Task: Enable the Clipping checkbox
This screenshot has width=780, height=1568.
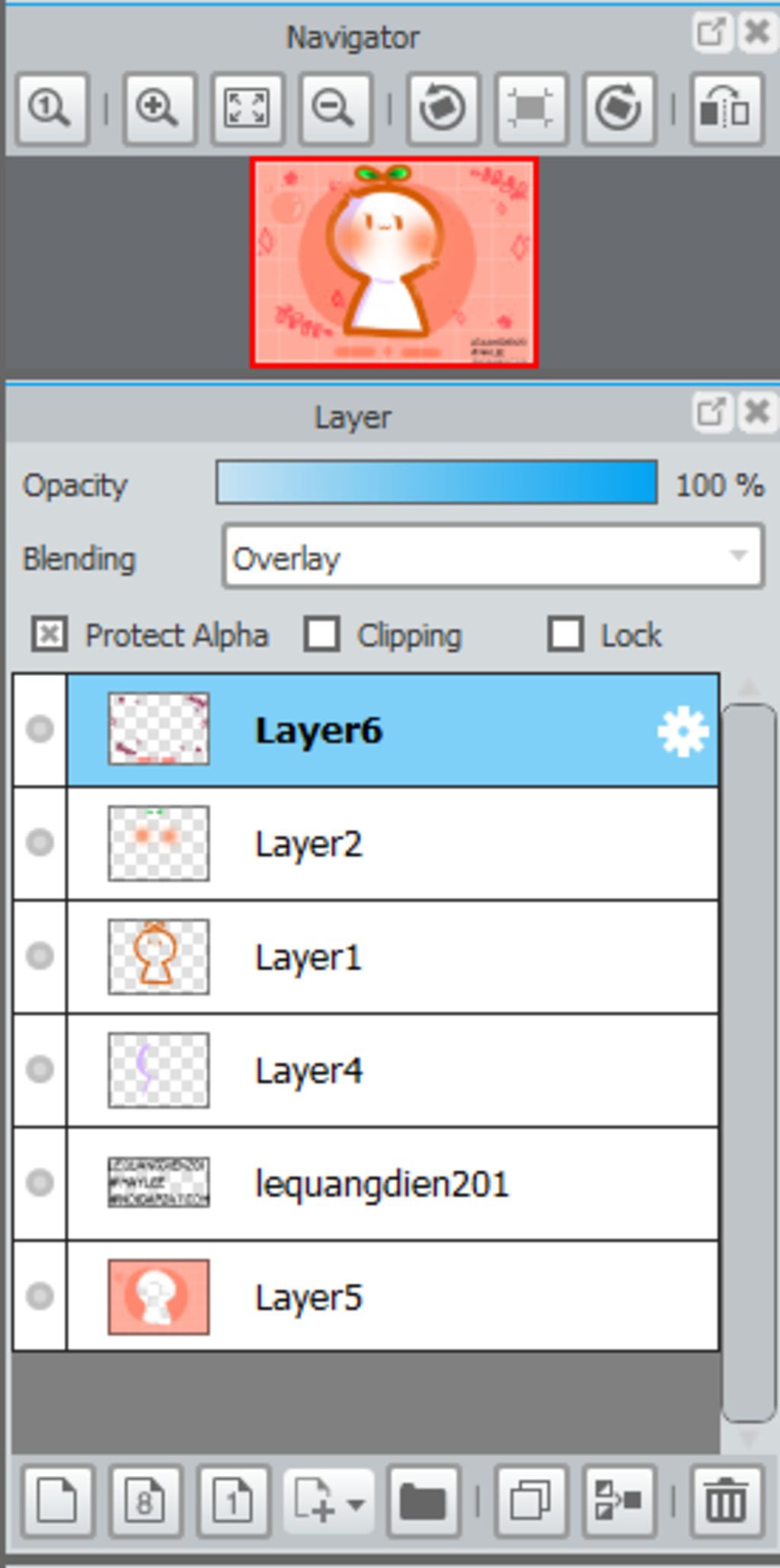Action: (321, 634)
